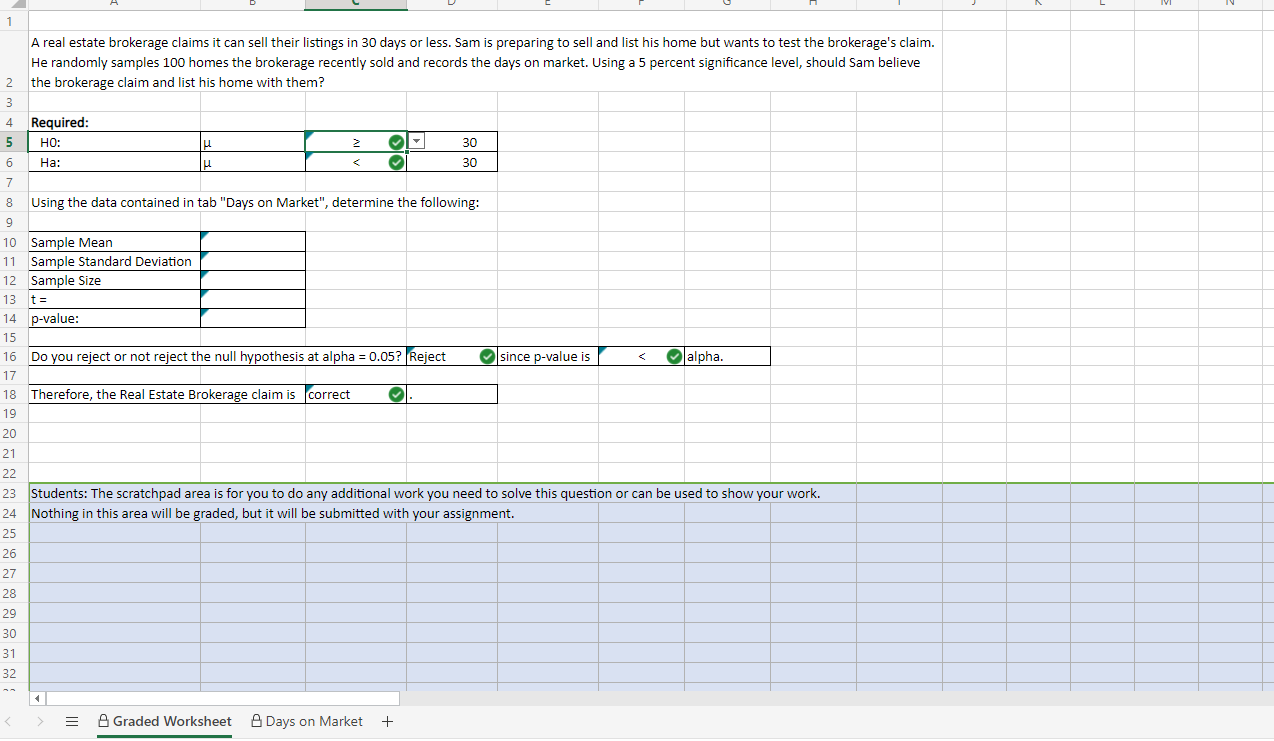This screenshot has height=741, width=1274.
Task: Click the alpha. cell text
Action: tap(705, 356)
